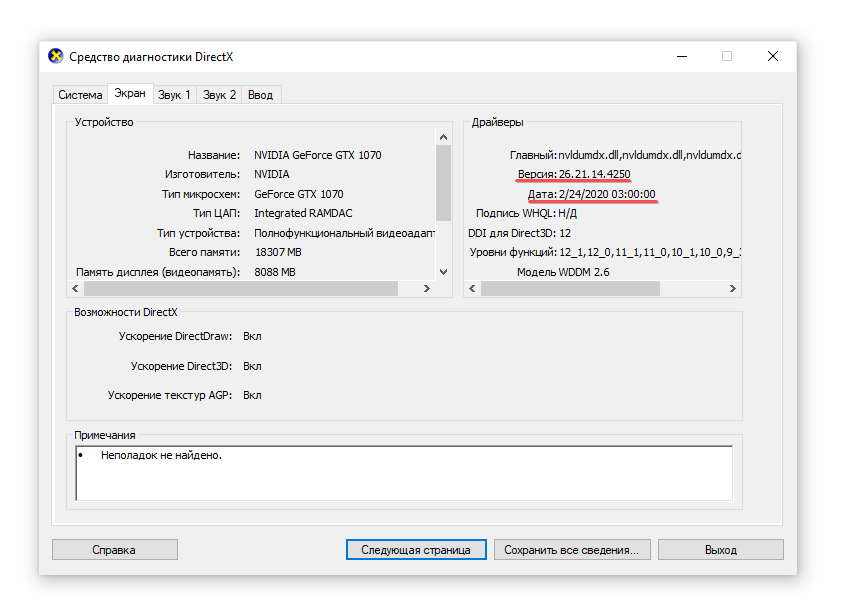This screenshot has height=606, width=844.
Task: Click the Полнофункциональный видеоадаптер value
Action: 344,233
